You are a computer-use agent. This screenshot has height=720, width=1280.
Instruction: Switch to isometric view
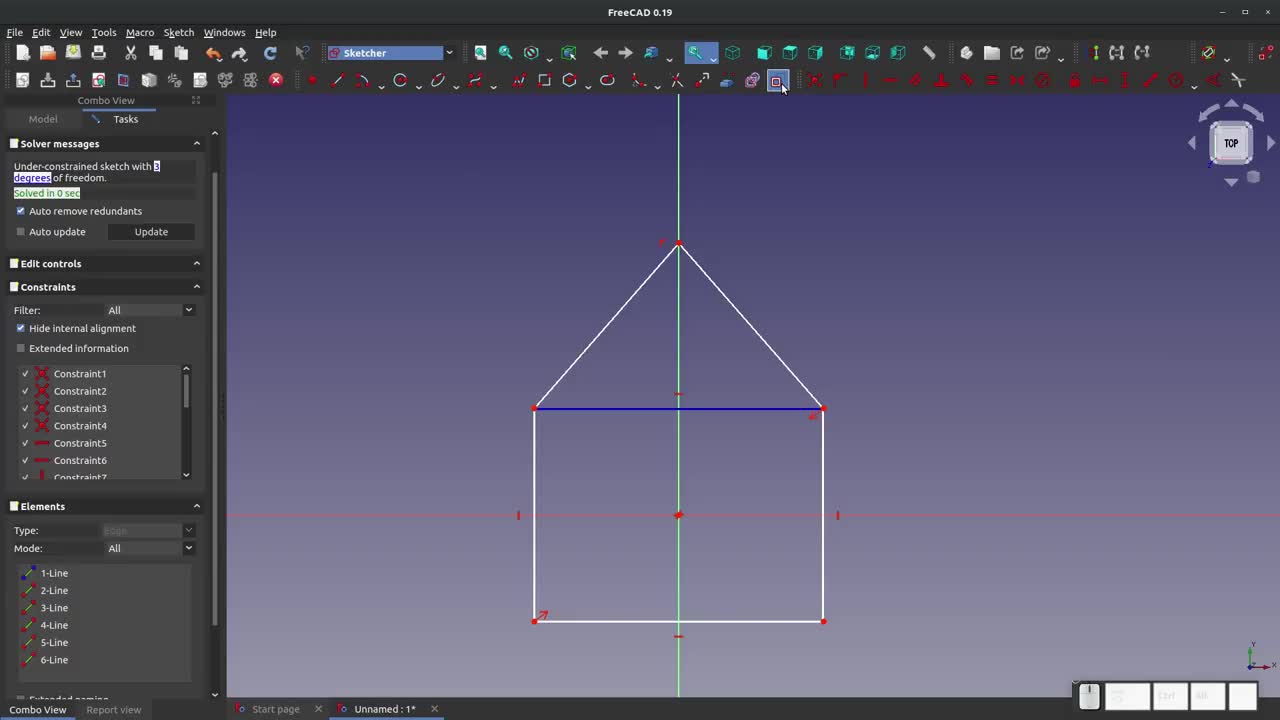tap(732, 53)
